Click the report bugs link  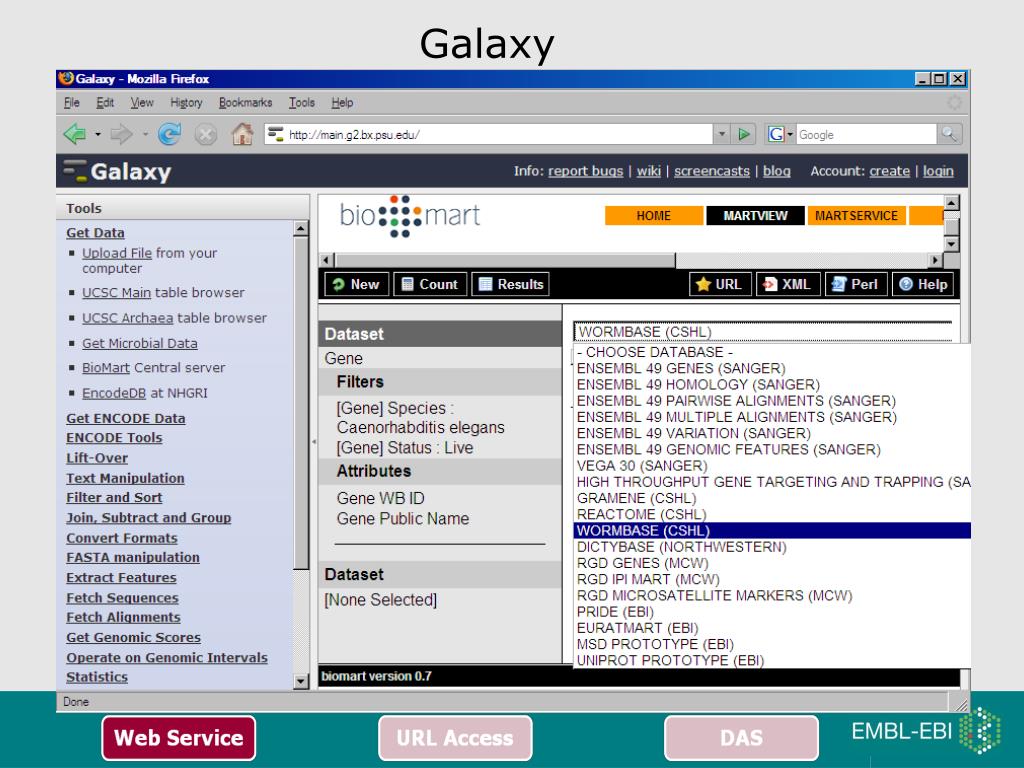[x=585, y=171]
